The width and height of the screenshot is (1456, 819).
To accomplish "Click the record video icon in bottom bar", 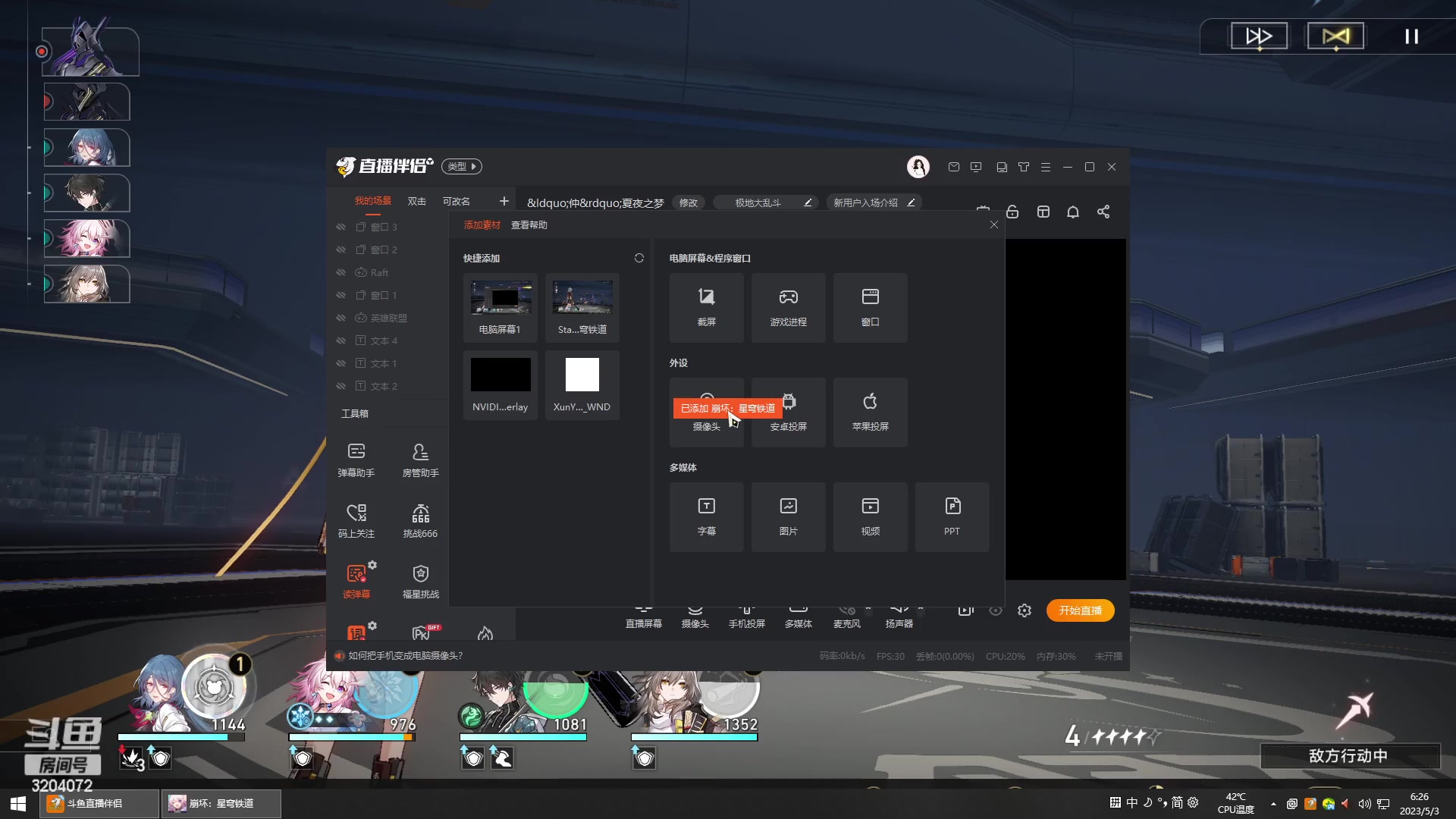I will tap(965, 610).
